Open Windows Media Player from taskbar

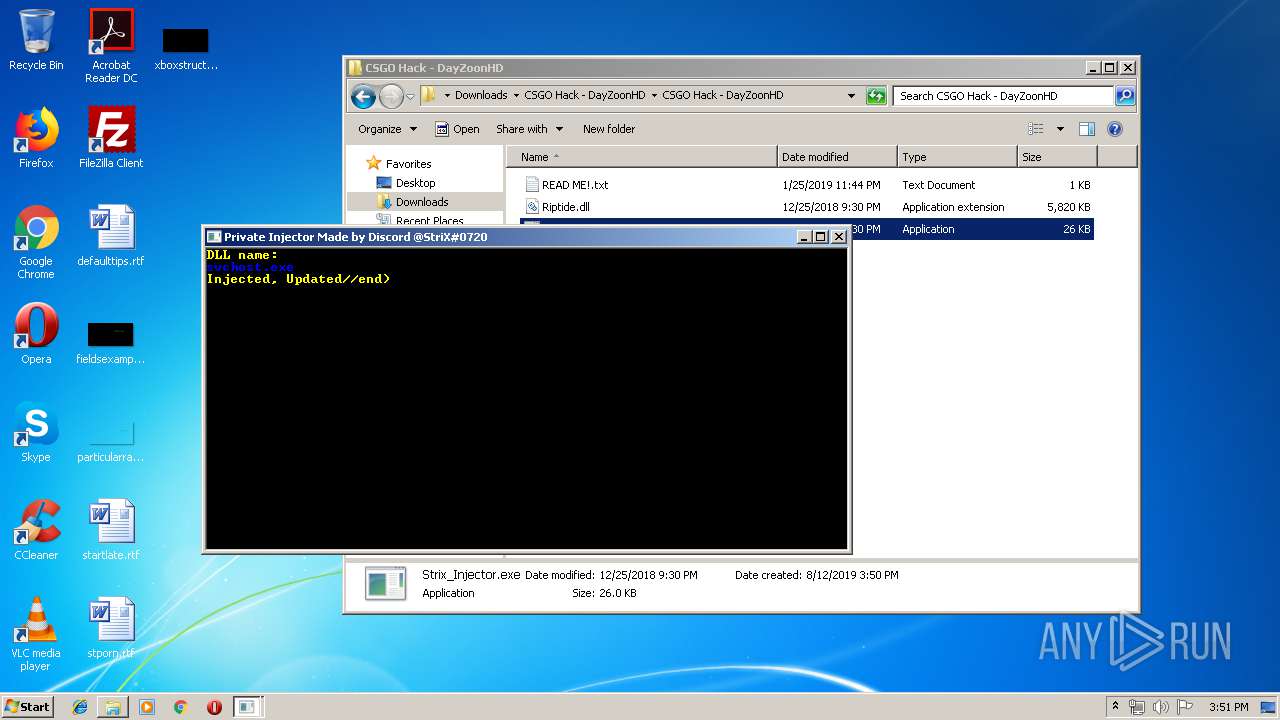click(147, 707)
